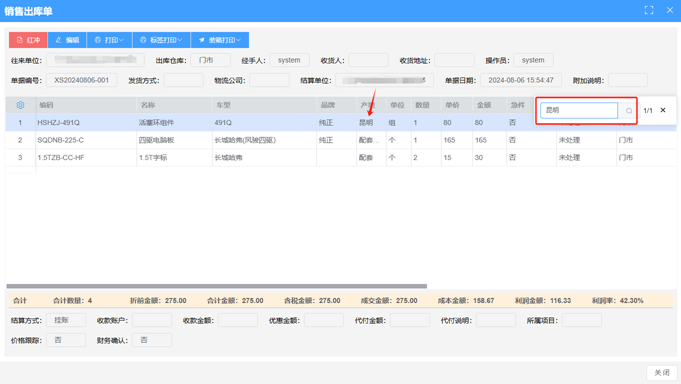Click the 利润率 42.30% summary value

(618, 301)
